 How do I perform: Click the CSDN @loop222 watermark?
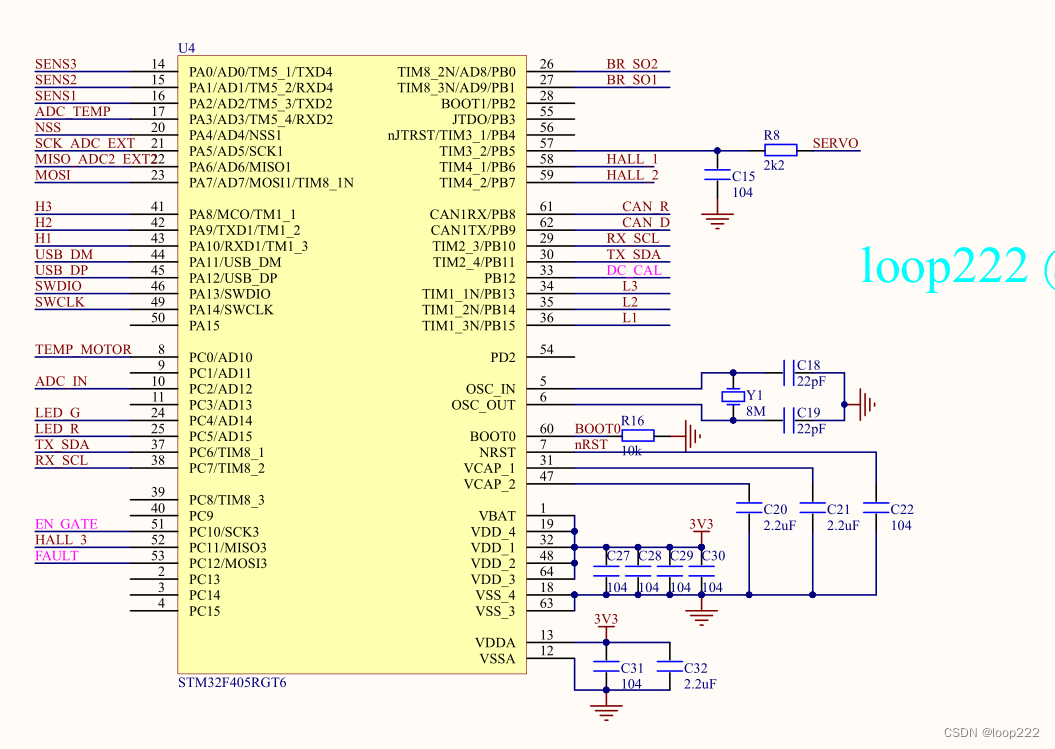990,733
